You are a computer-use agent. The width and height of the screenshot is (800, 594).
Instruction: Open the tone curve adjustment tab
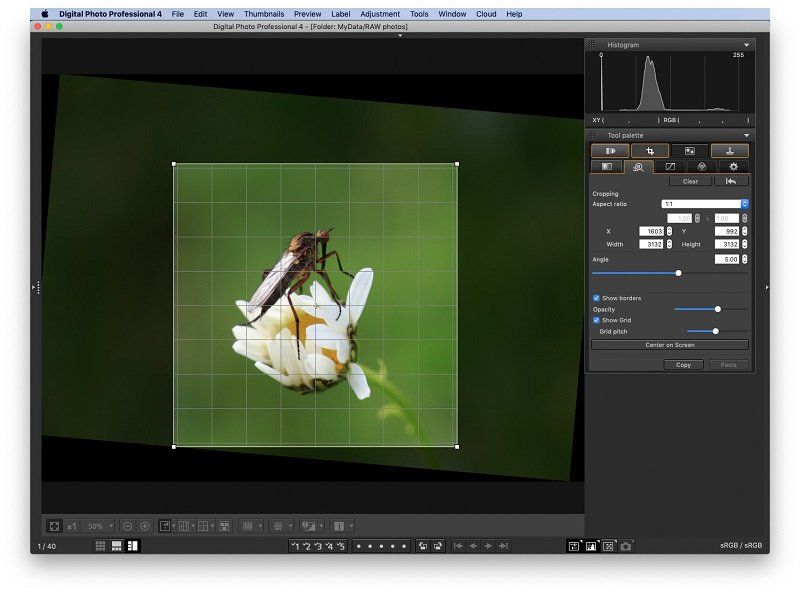(671, 166)
